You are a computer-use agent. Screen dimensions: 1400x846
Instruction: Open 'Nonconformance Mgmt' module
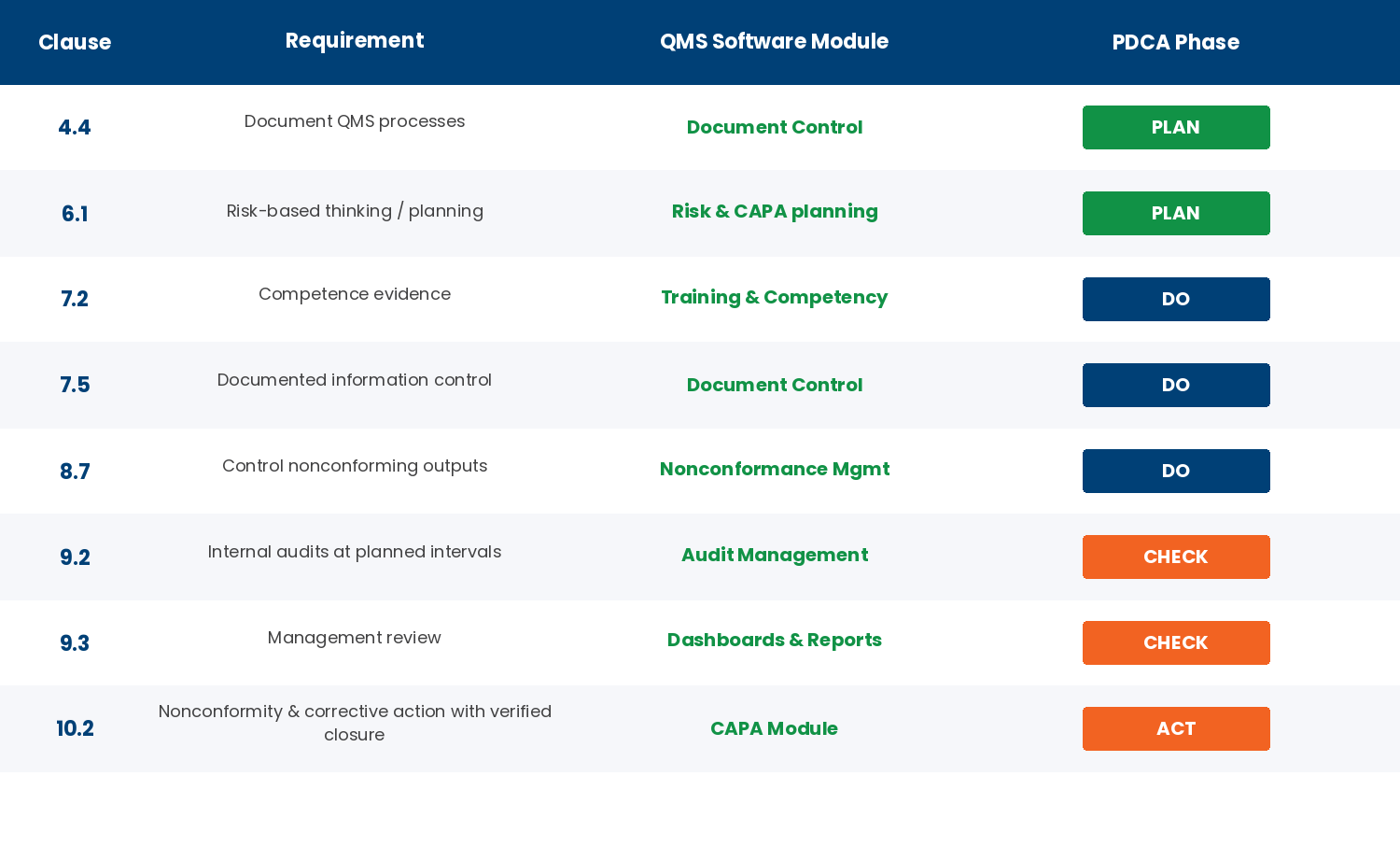pos(775,470)
